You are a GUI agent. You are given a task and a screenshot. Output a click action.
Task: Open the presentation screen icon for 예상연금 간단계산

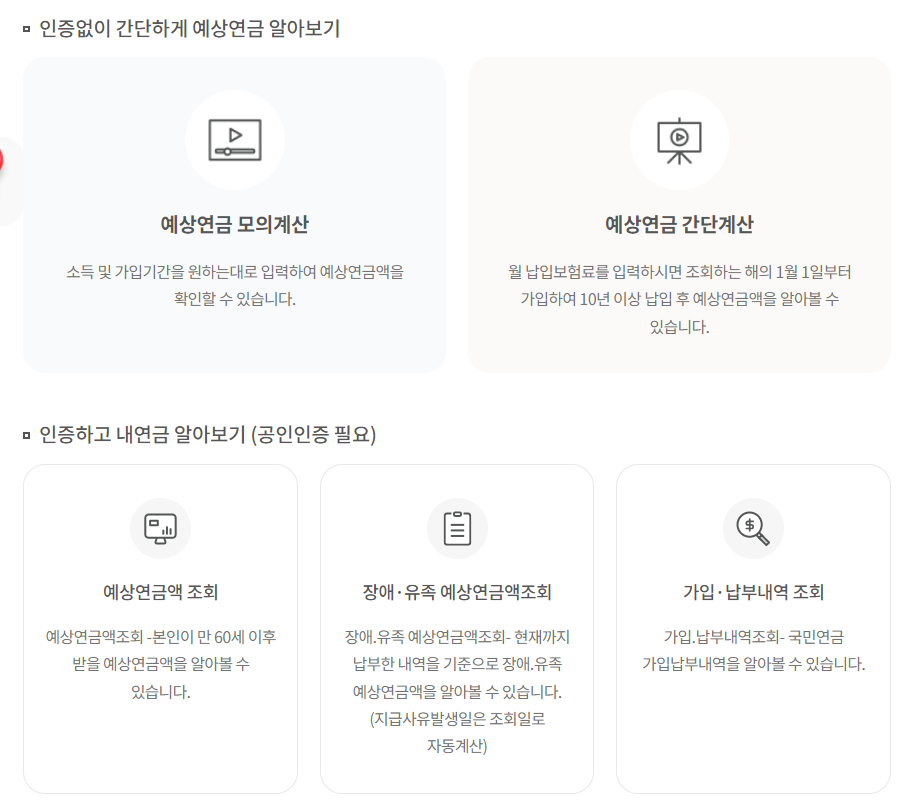(x=679, y=140)
